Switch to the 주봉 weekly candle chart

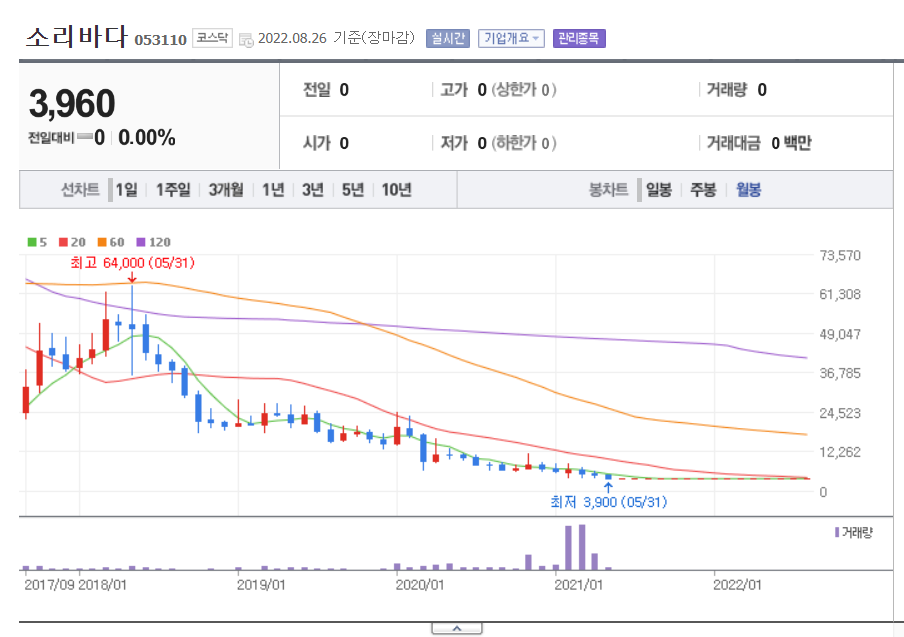tap(703, 190)
